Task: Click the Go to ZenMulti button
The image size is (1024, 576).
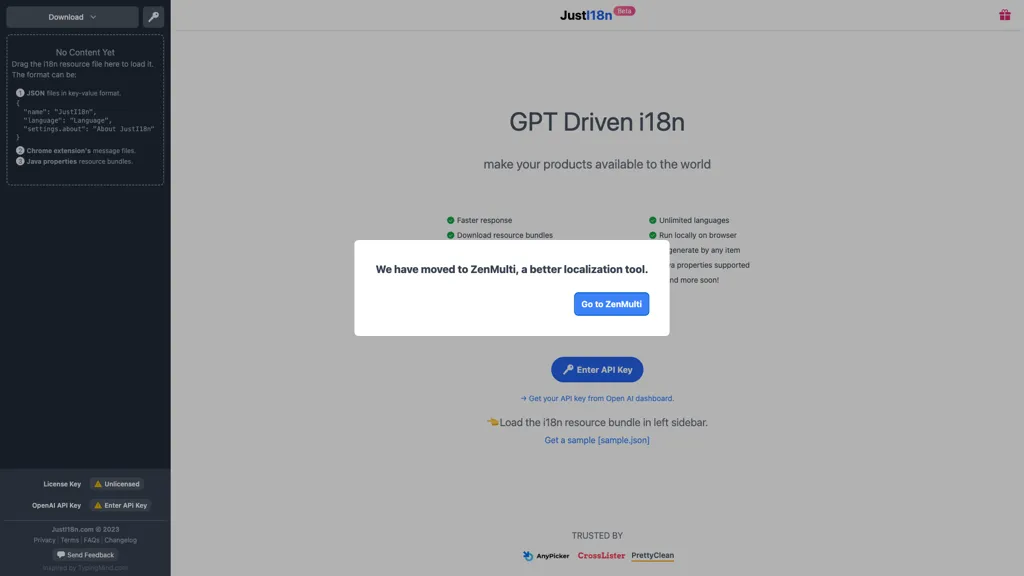Action: (x=611, y=304)
